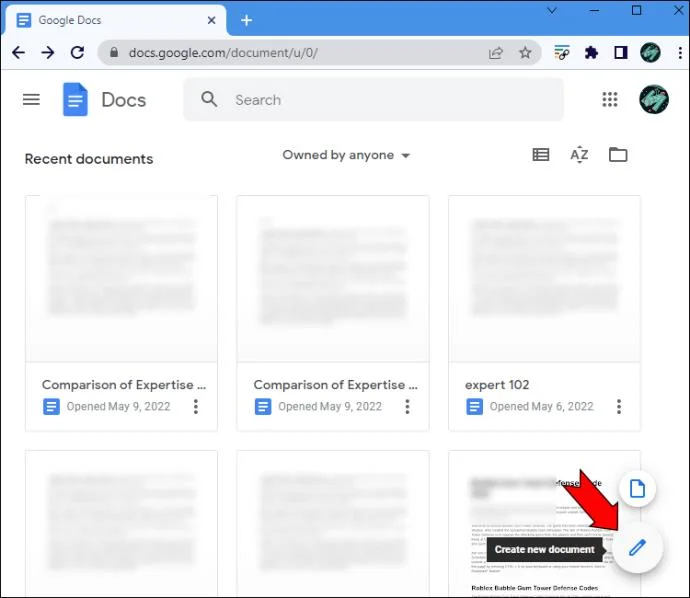Click the pencil create new document button
Viewport: 690px width, 598px height.
pyautogui.click(x=637, y=548)
